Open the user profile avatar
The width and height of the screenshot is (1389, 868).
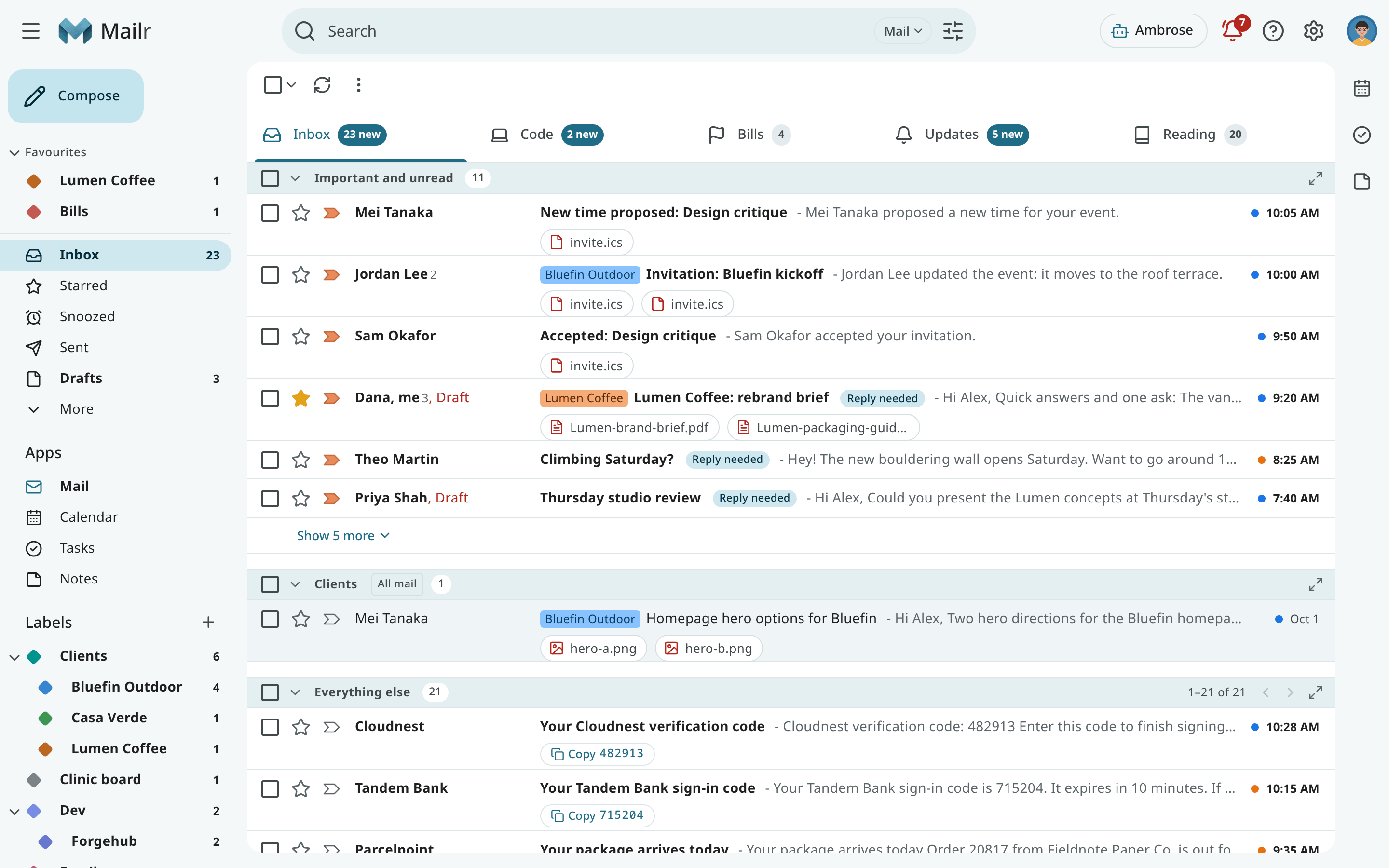click(1362, 31)
